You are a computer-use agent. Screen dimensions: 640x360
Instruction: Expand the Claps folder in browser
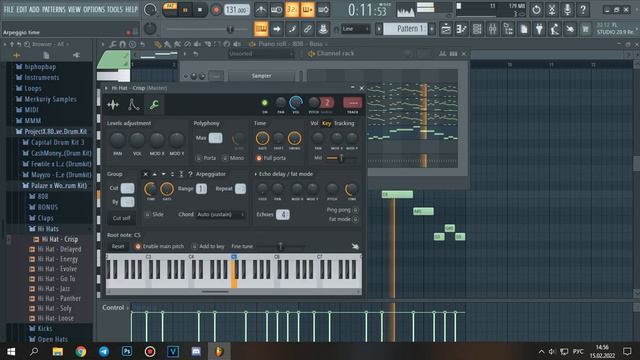coord(41,218)
